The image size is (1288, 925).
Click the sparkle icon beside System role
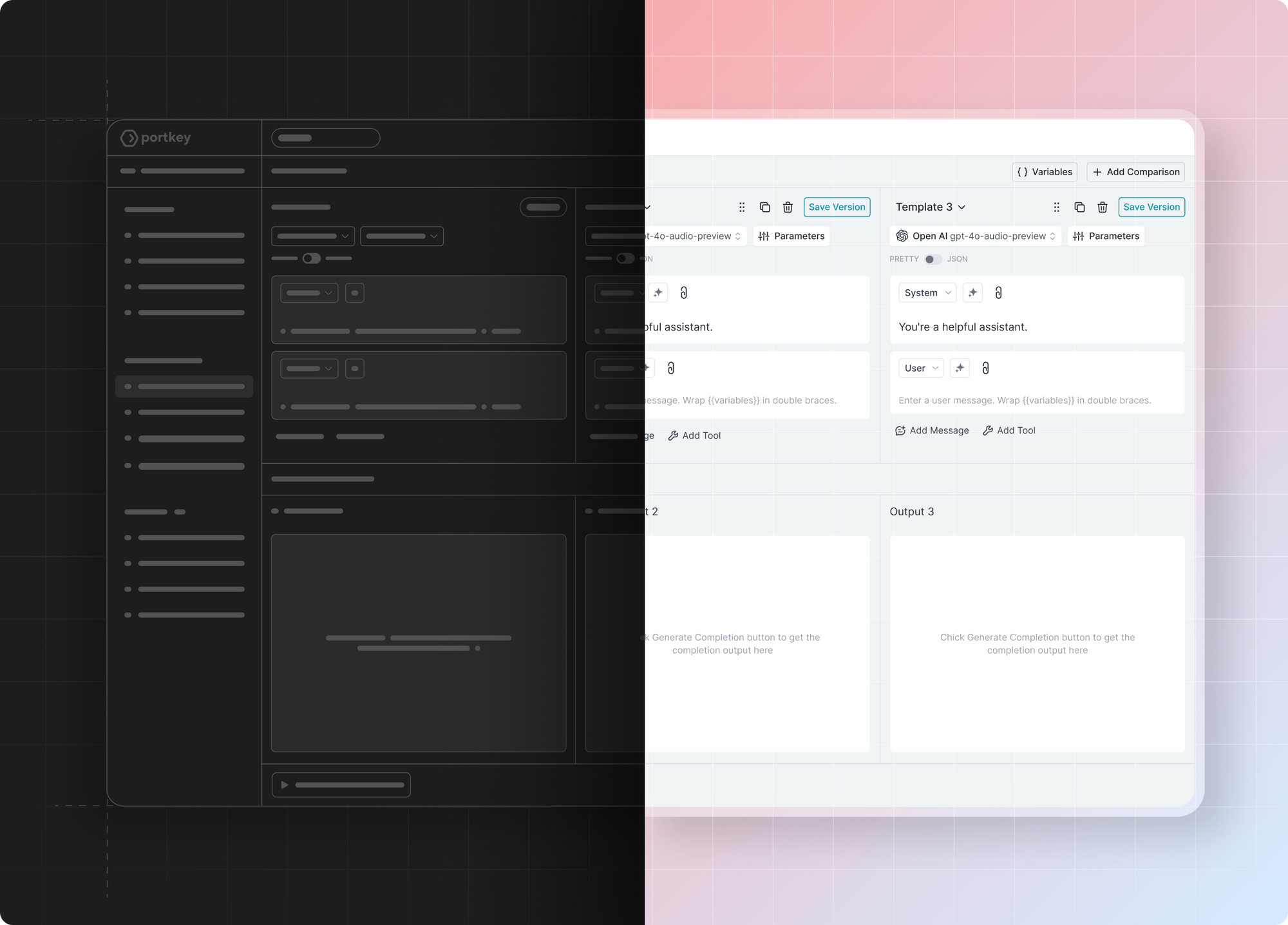[x=972, y=292]
